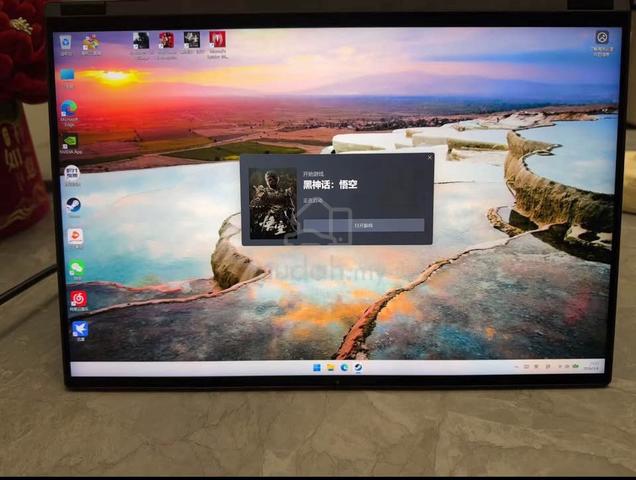Close the Black Myth: Wukong launch dialog
The width and height of the screenshot is (636, 480).
point(430,157)
